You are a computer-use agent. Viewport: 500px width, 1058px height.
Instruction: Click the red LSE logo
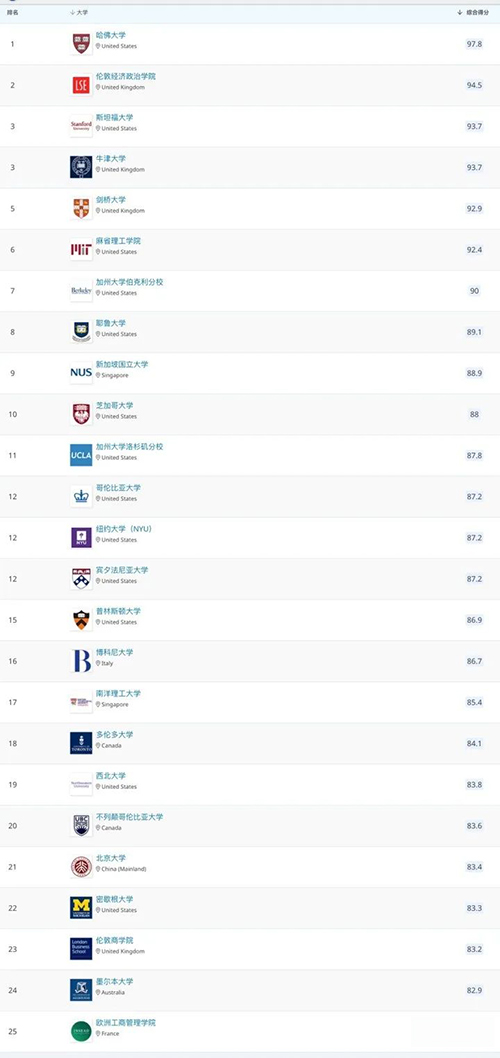coord(81,85)
